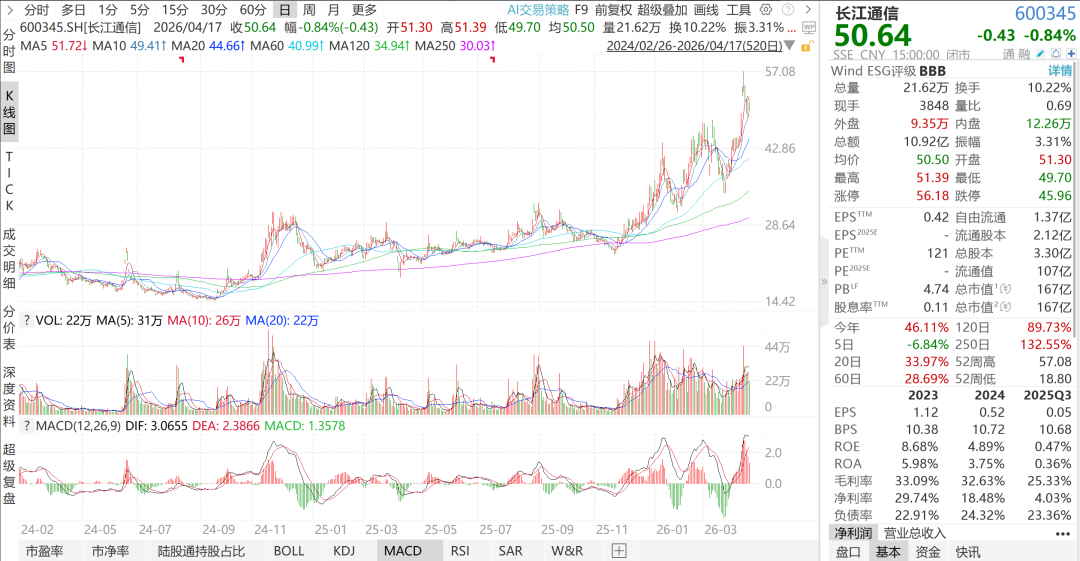
Task: Click the three-dots more icon near 营业总收入
Action: point(1061,533)
